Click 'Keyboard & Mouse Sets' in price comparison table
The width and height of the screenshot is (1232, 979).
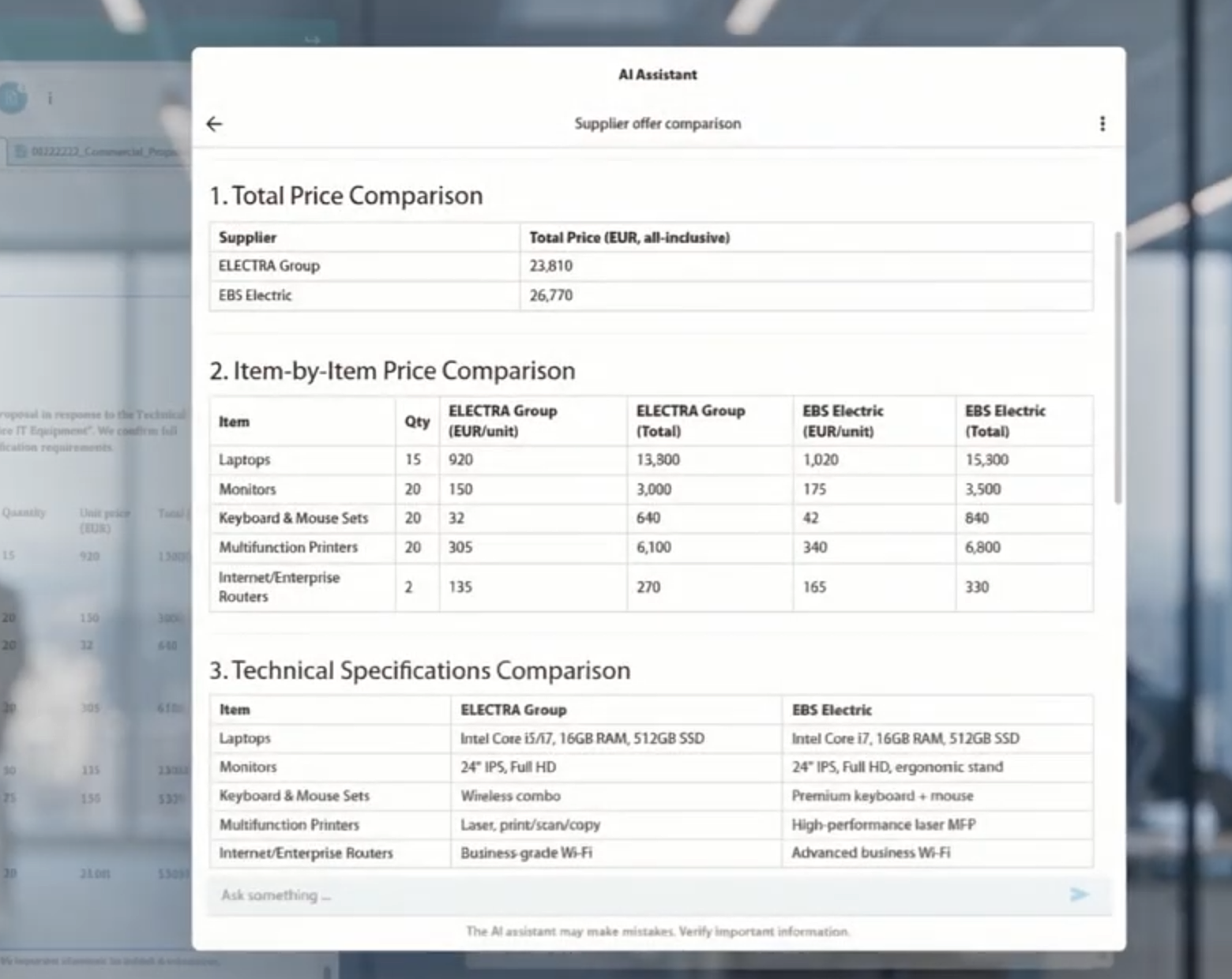click(294, 518)
